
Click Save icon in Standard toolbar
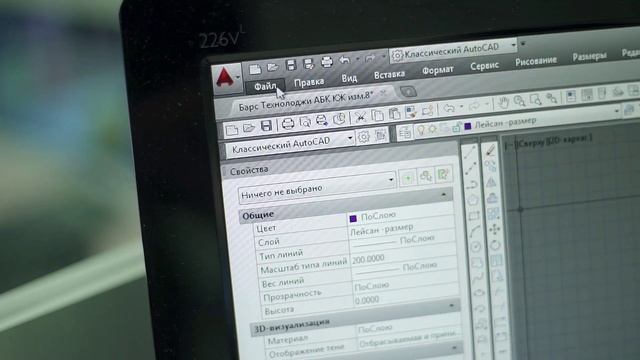(x=266, y=126)
